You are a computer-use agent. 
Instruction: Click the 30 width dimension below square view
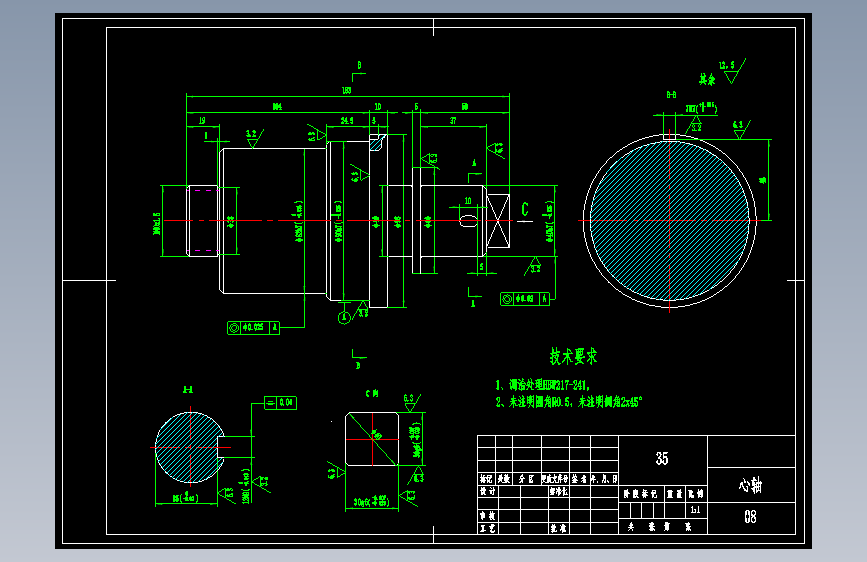[x=372, y=502]
